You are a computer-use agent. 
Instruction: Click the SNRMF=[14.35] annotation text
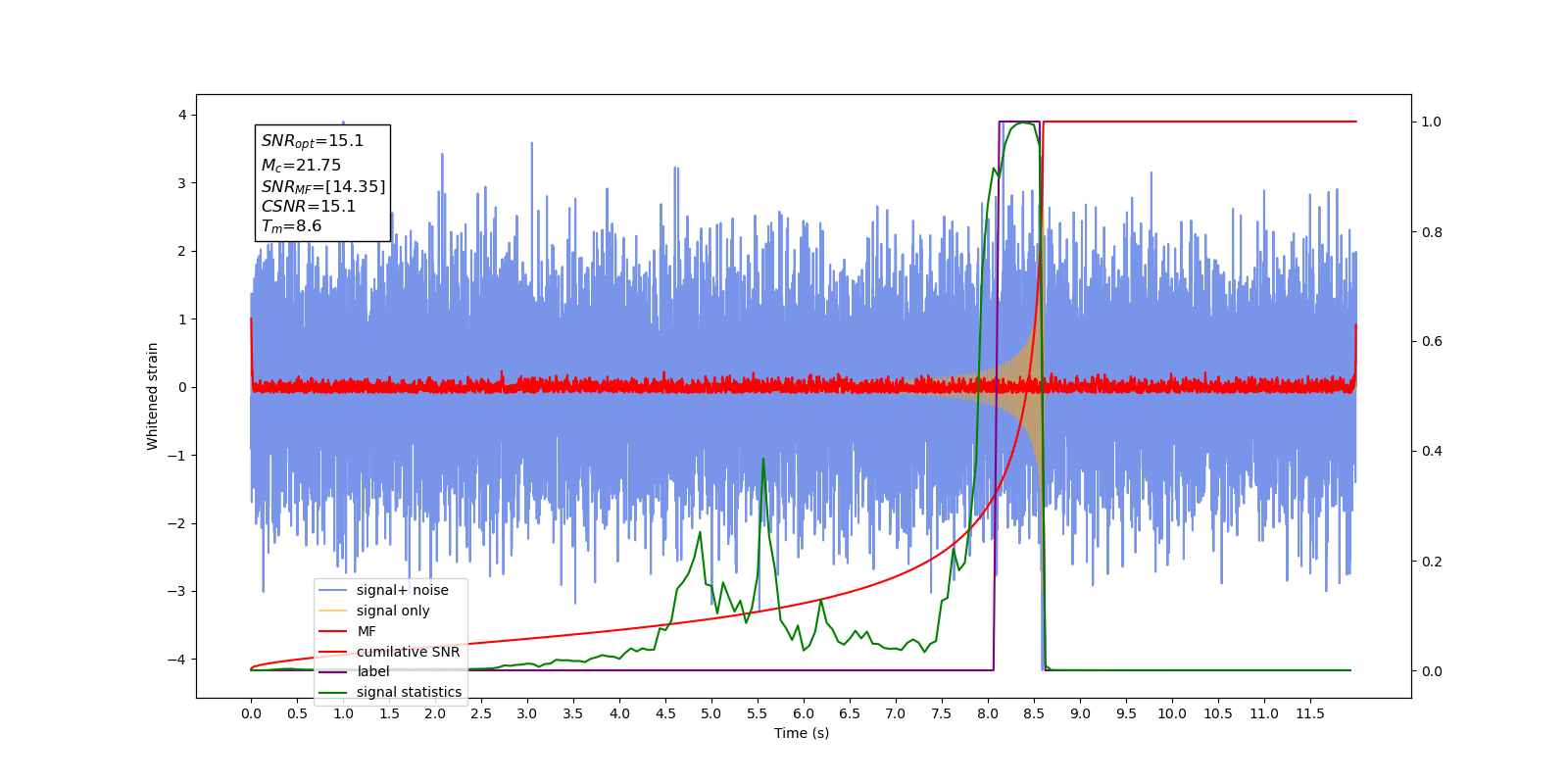point(323,186)
